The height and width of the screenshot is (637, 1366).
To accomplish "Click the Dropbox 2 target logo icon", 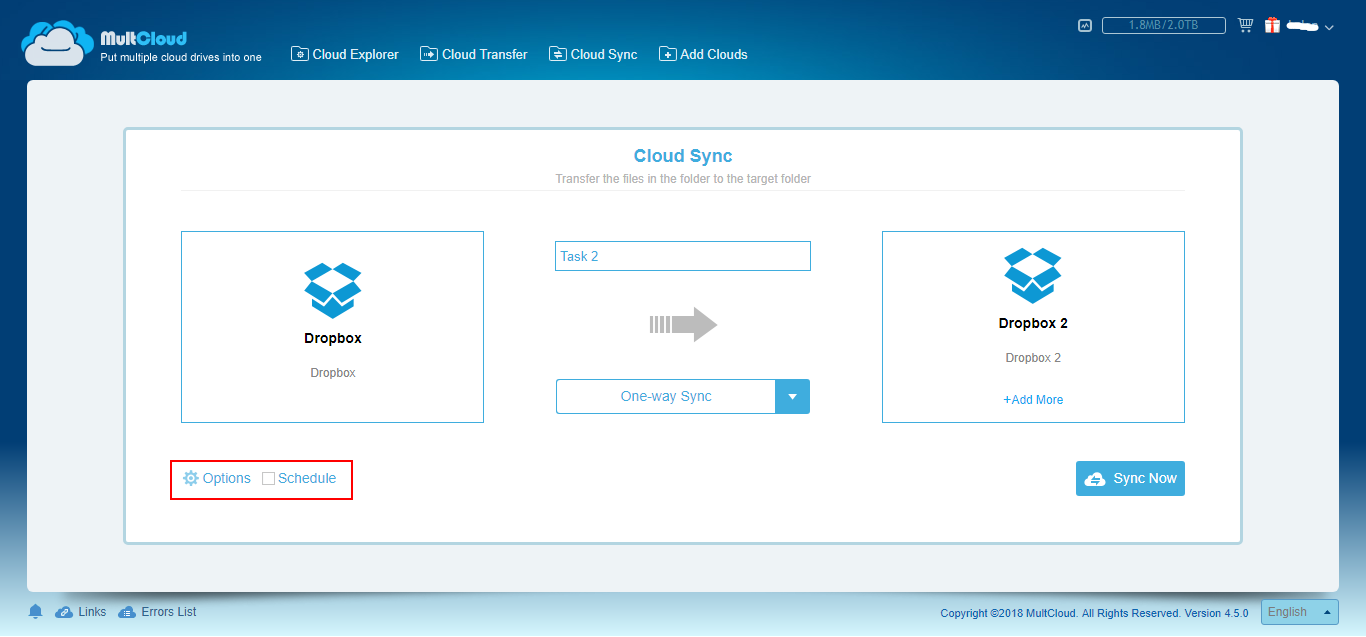I will click(1033, 276).
